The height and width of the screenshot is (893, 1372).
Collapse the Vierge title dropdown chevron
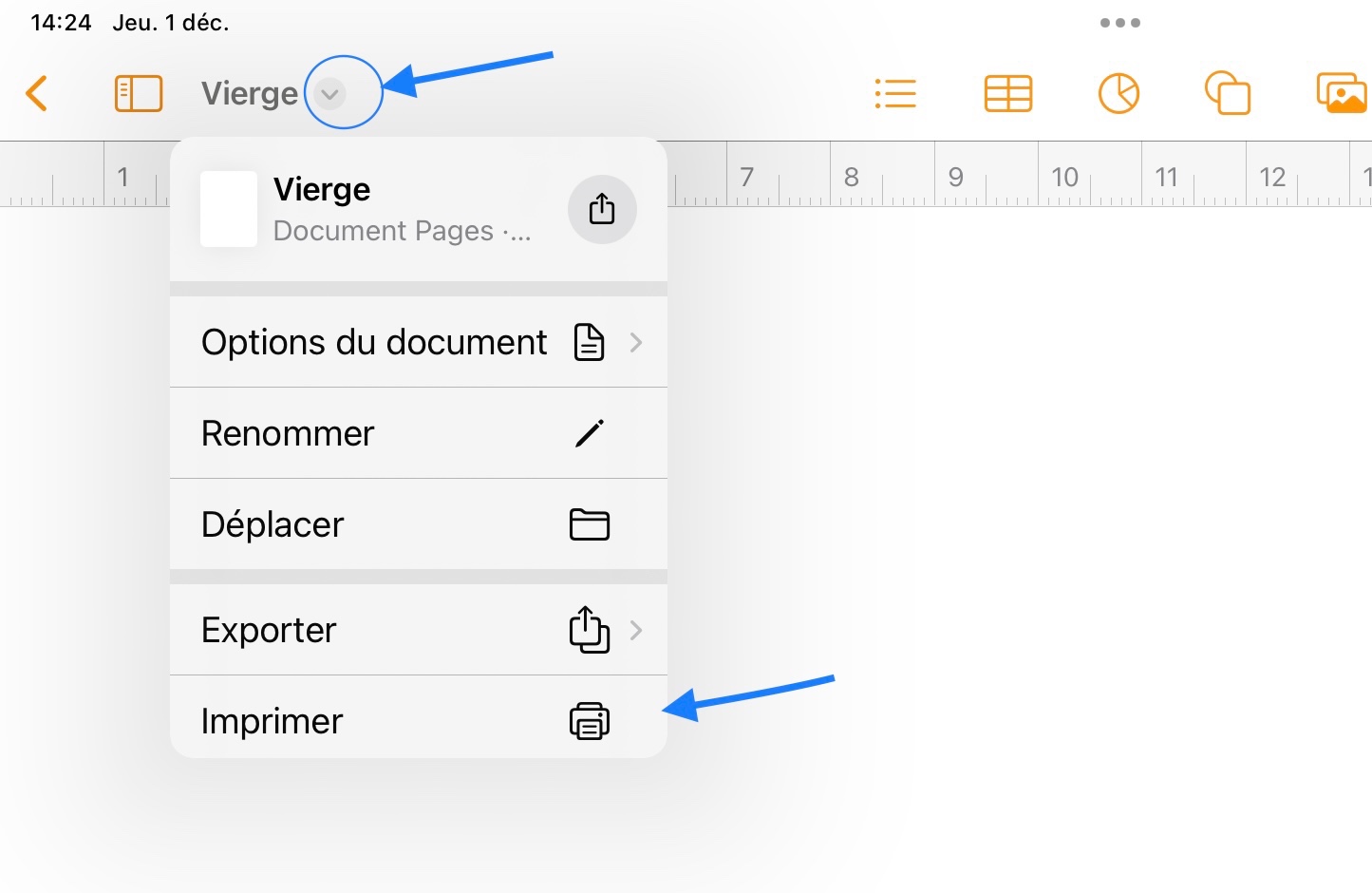pos(329,94)
